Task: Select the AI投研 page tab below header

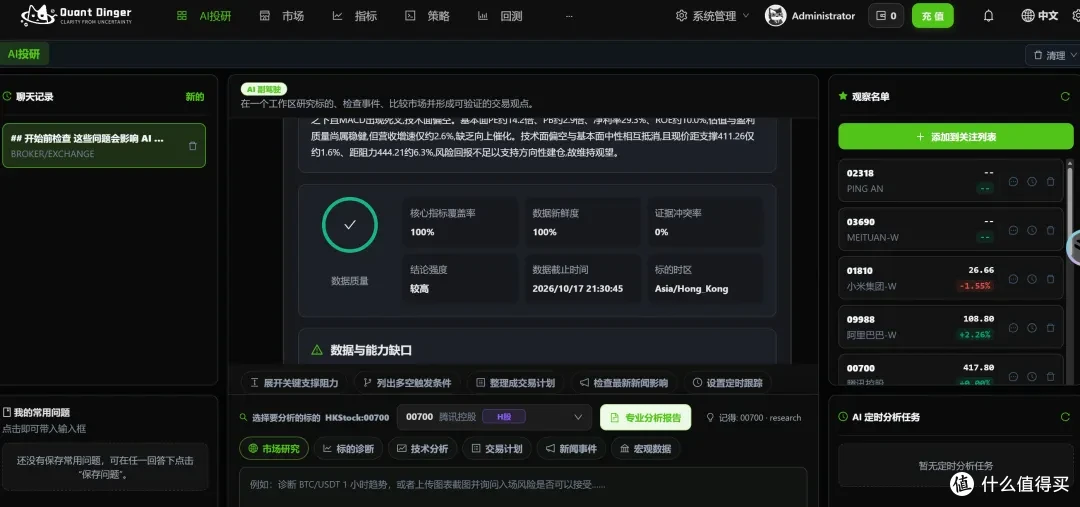Action: pyautogui.click(x=25, y=54)
